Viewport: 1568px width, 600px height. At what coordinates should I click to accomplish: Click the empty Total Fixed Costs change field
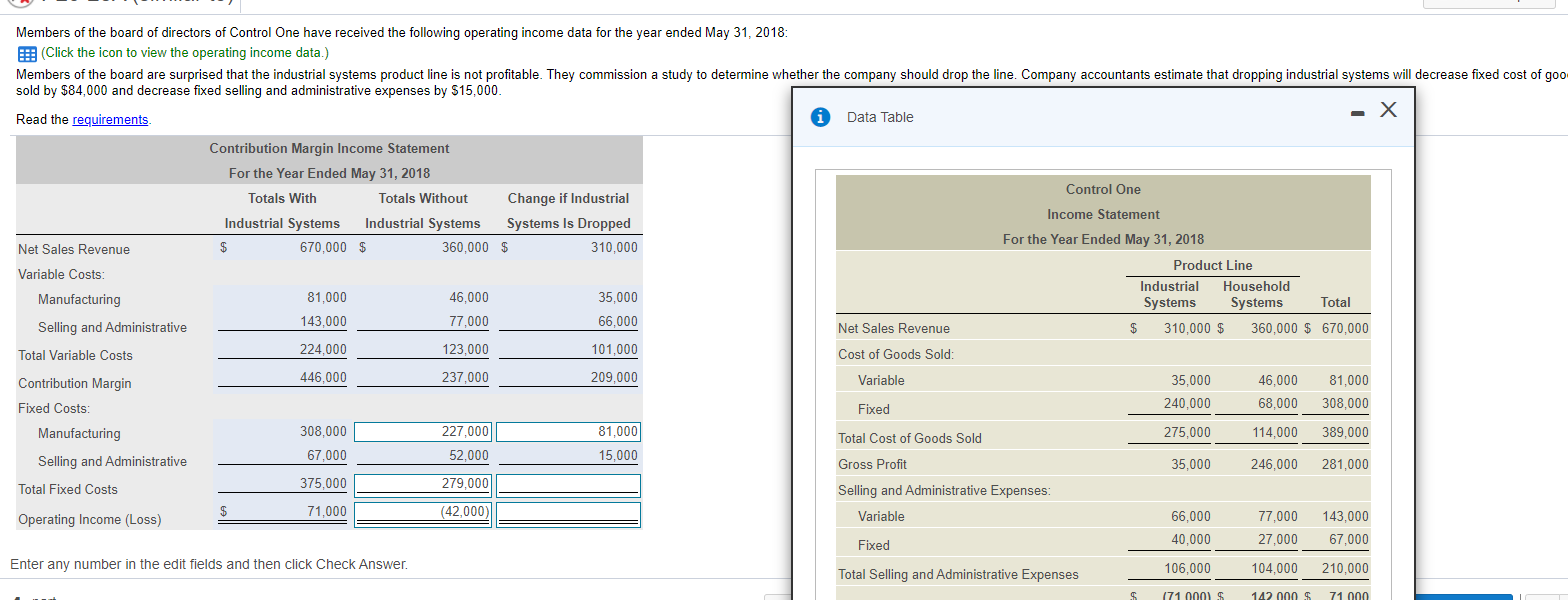coord(568,484)
